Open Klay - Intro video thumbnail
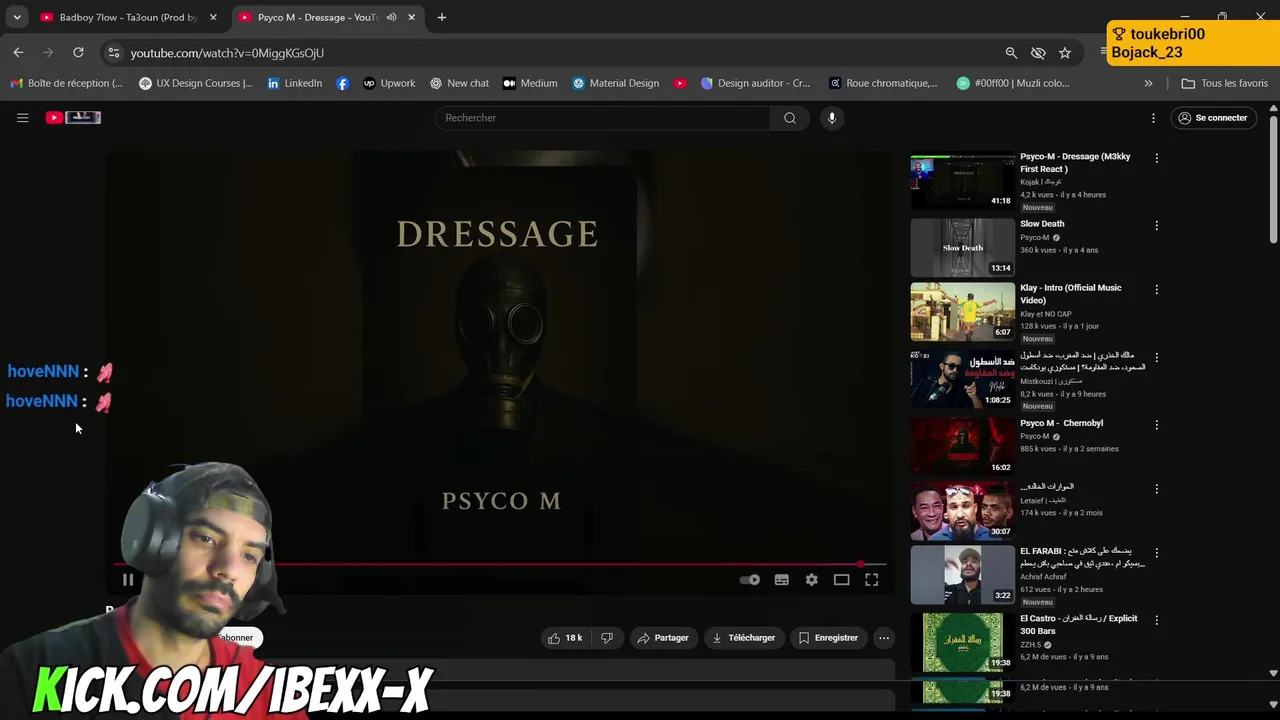Viewport: 1280px width, 720px height. click(962, 311)
